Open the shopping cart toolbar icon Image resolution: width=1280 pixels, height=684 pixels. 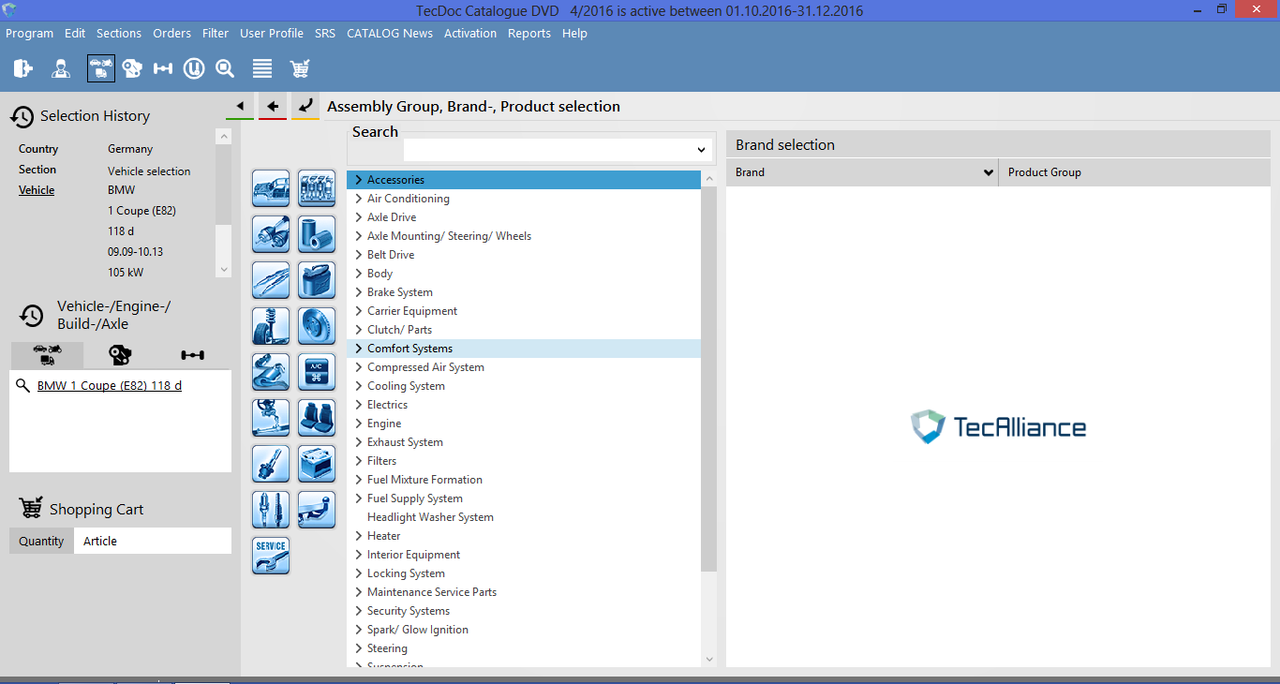point(299,68)
